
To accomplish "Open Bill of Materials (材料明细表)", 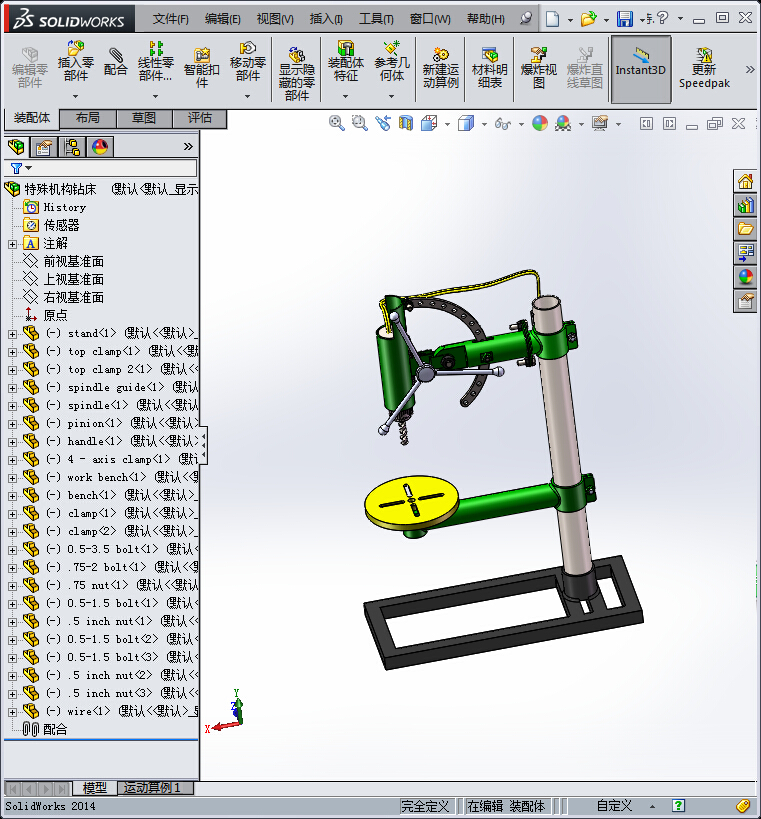I will pos(489,67).
